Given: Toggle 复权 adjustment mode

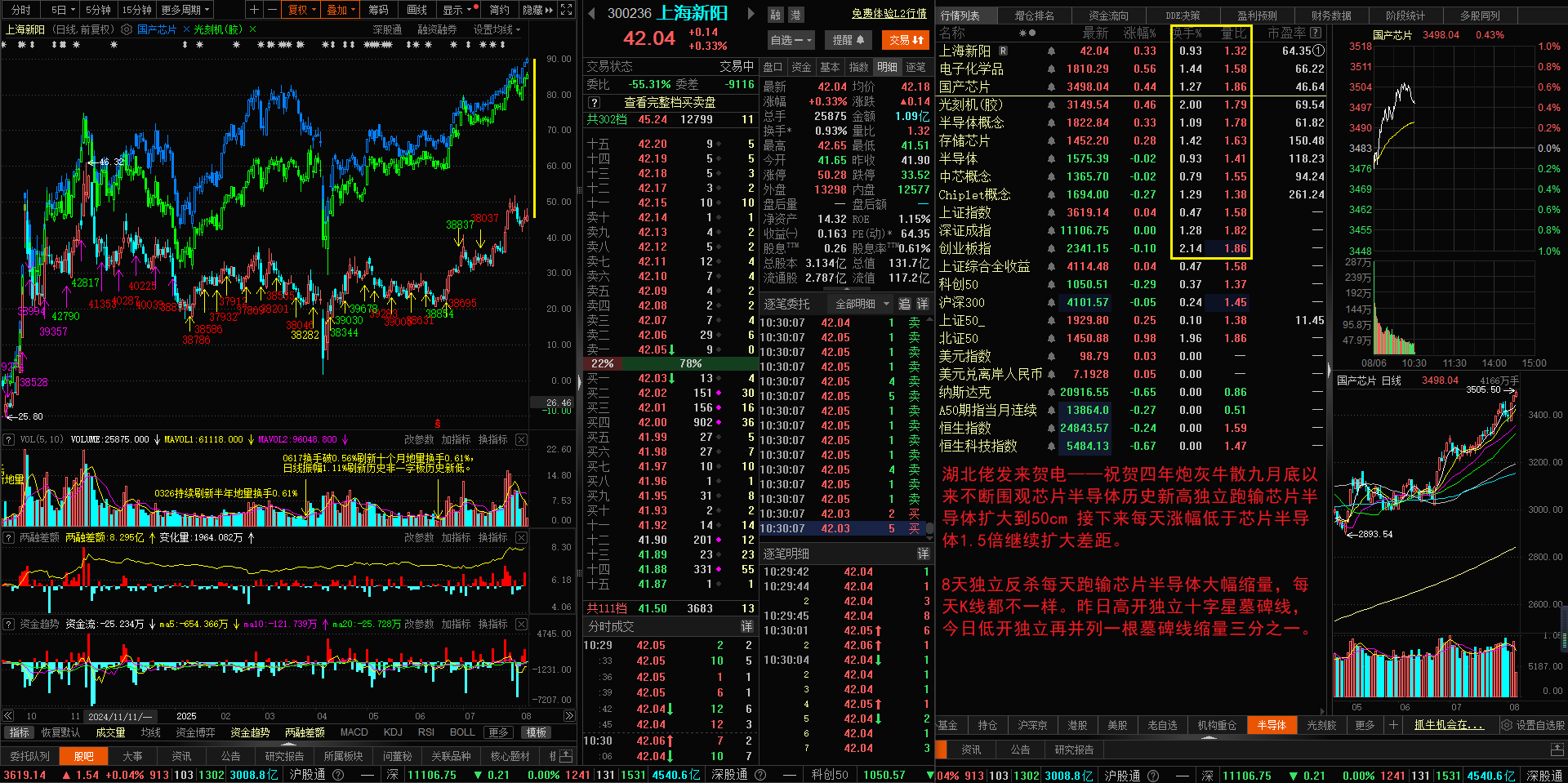Looking at the screenshot, I should (301, 10).
